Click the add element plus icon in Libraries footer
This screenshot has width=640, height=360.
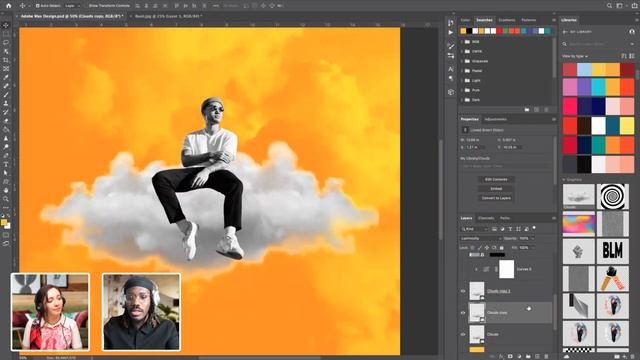pos(624,356)
